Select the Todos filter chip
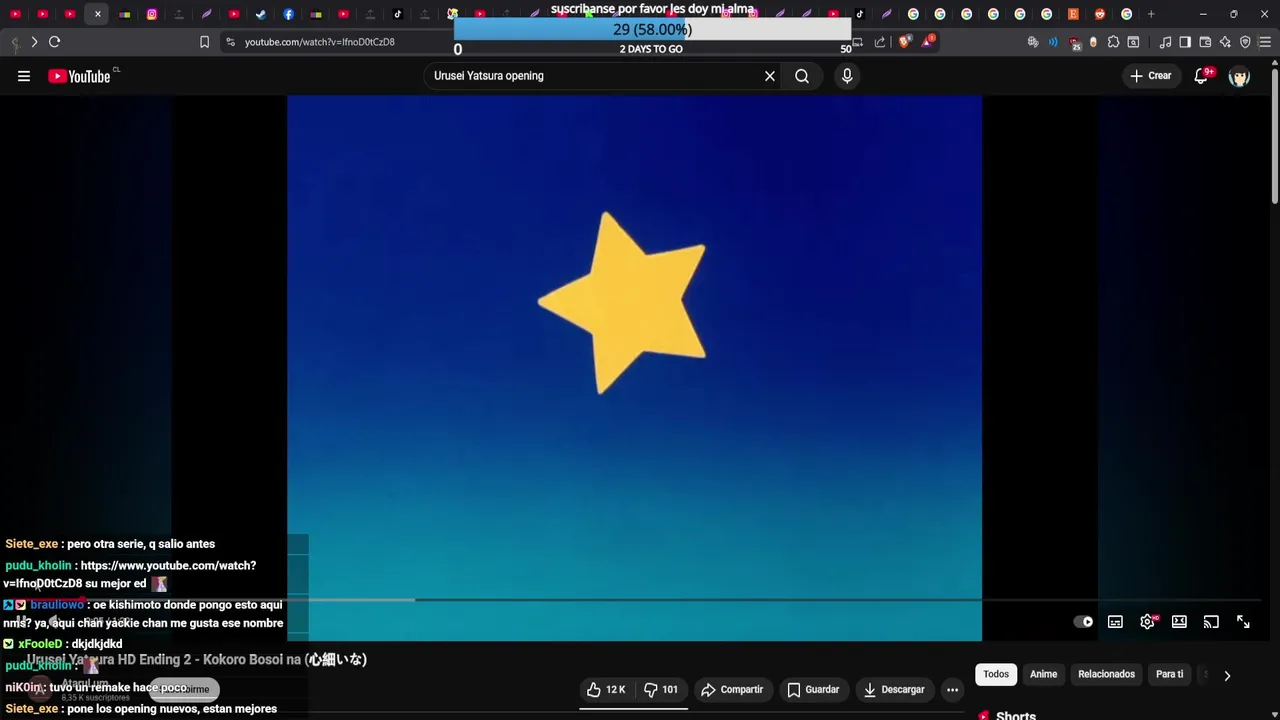The width and height of the screenshot is (1280, 720). click(996, 674)
